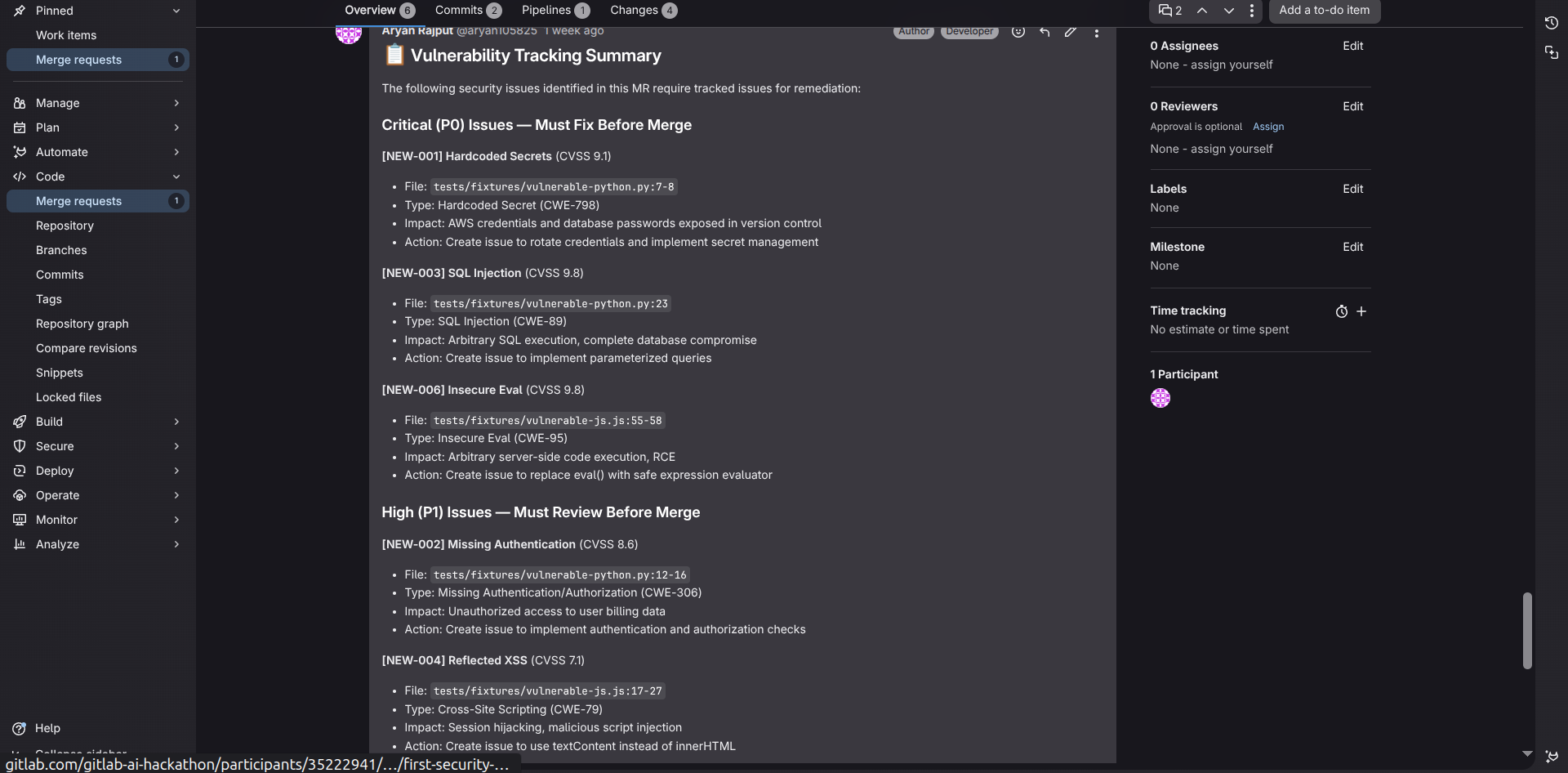This screenshot has width=1568, height=773.
Task: Click the page vertical scrollbar thumb
Action: click(1526, 631)
